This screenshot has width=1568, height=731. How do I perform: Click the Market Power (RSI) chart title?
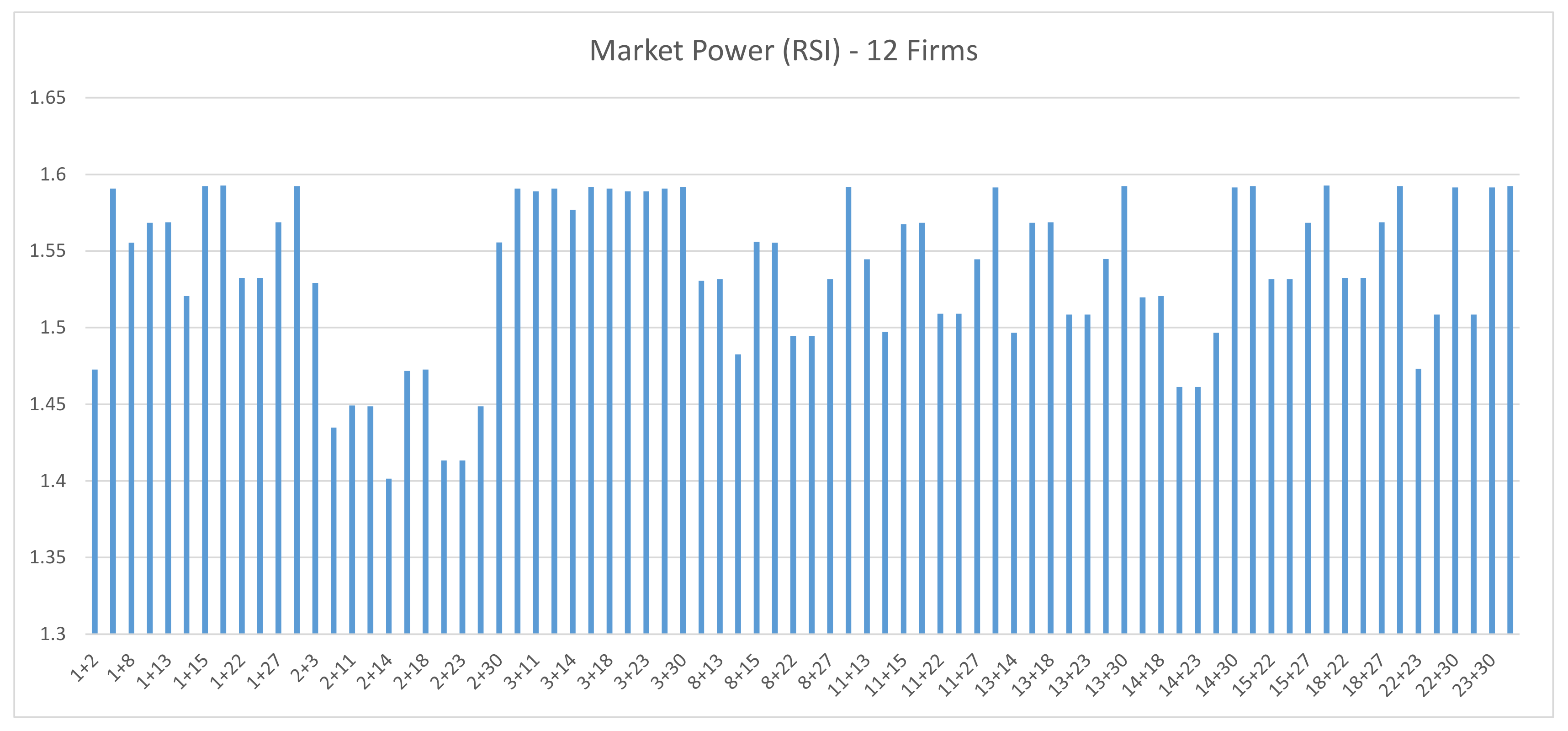(x=784, y=51)
